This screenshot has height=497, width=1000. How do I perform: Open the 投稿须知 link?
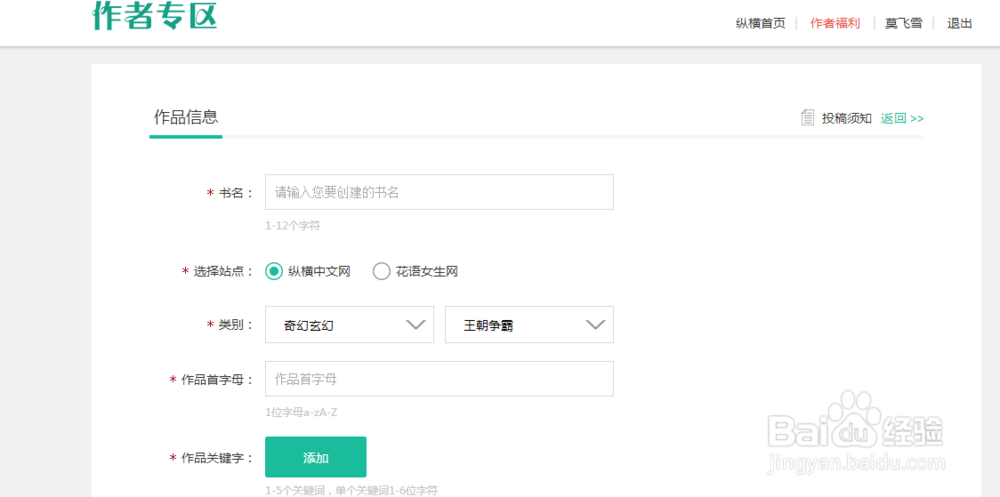tap(846, 119)
